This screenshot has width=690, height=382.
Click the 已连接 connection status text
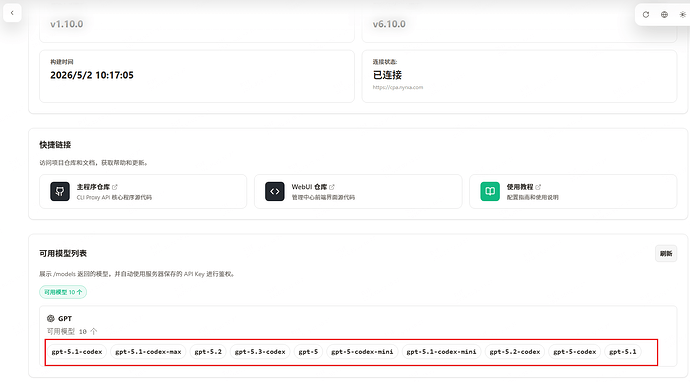coord(387,75)
